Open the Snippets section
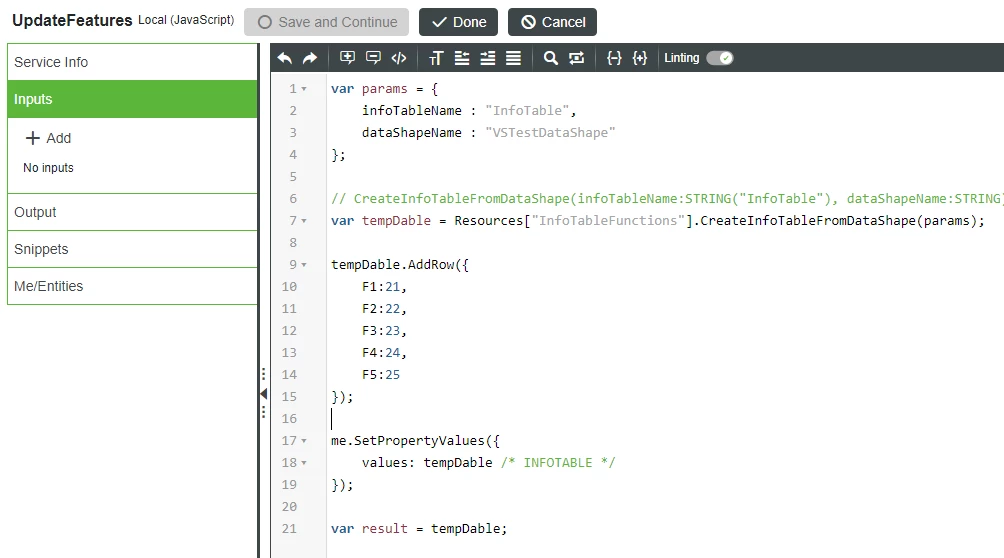 (x=133, y=249)
